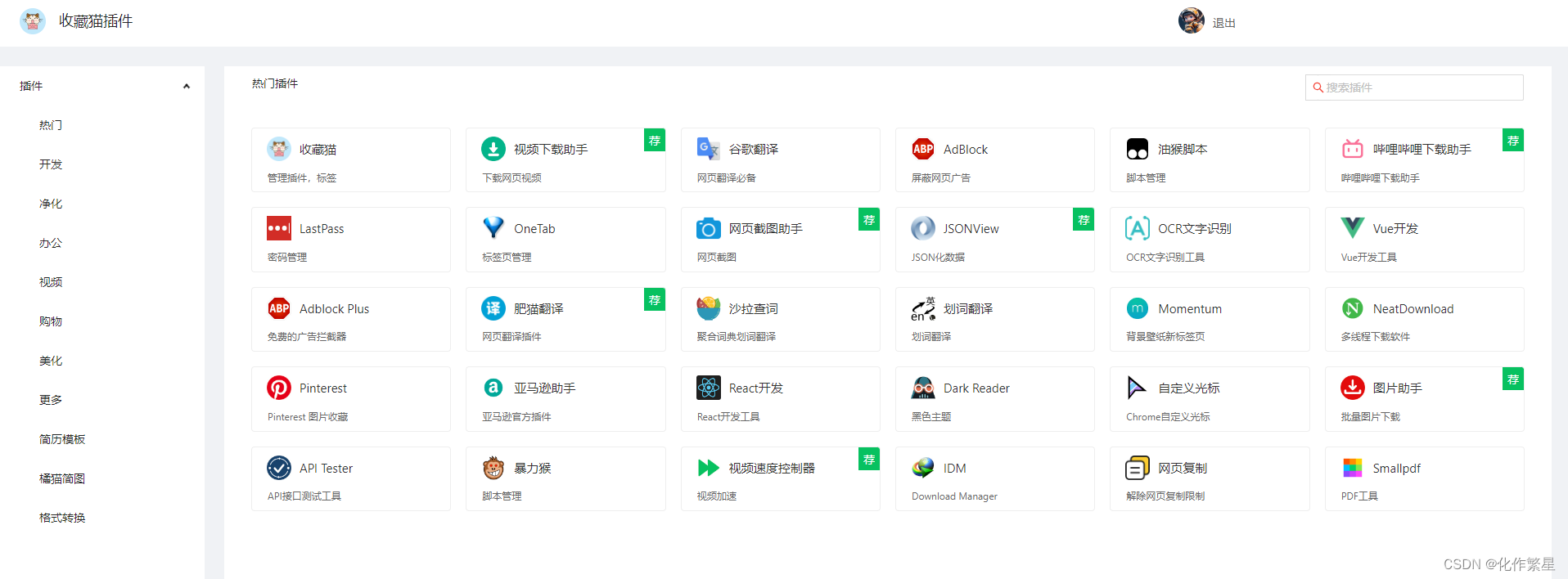This screenshot has width=1568, height=579.
Task: Click the API Tester checkmark icon
Action: [279, 468]
